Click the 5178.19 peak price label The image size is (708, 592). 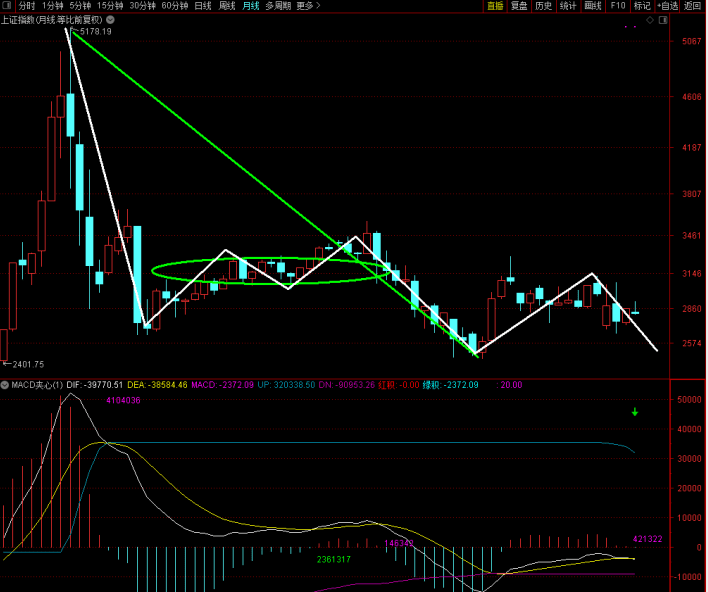point(94,31)
